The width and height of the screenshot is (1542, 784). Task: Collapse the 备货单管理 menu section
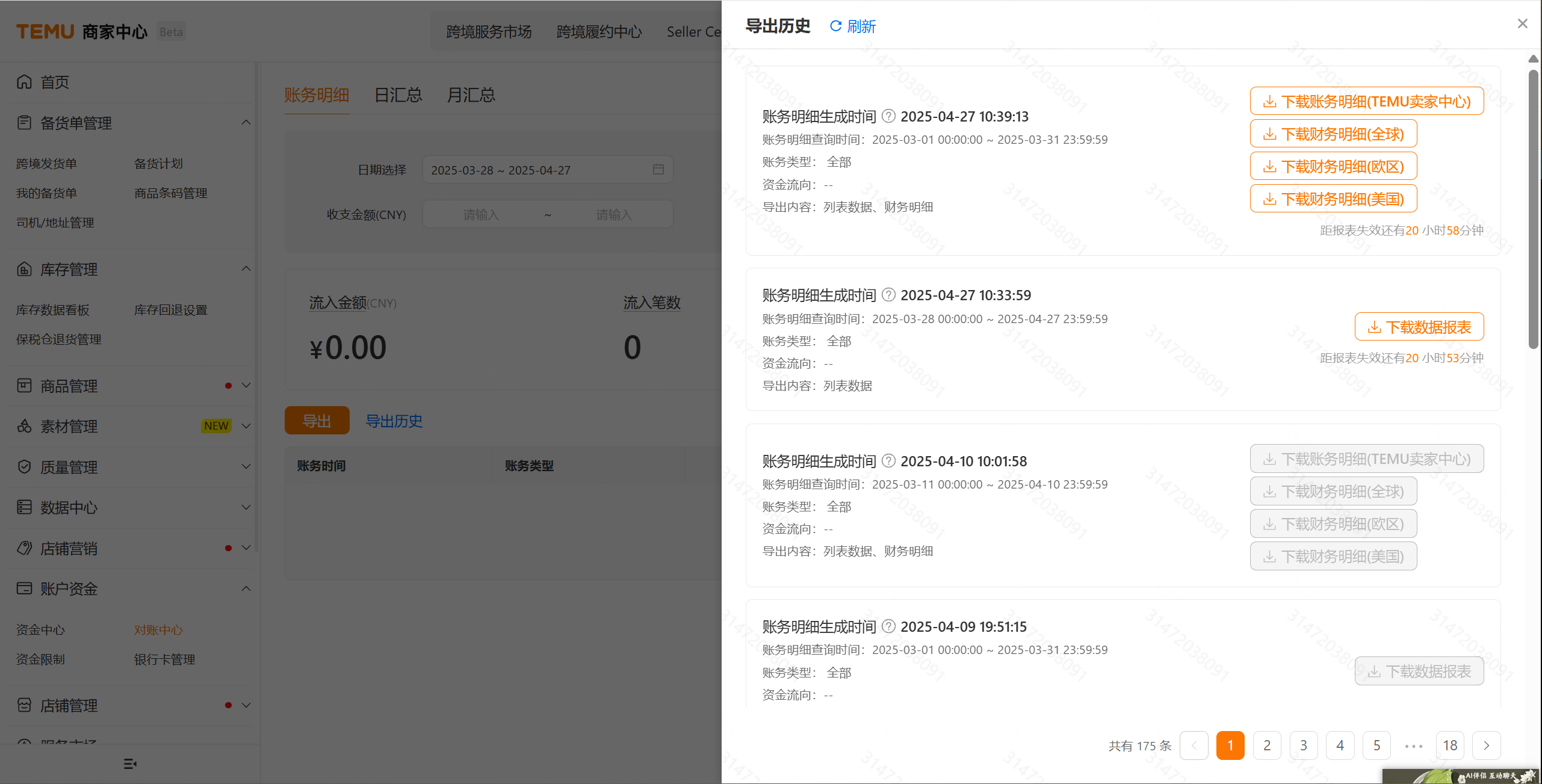[x=246, y=123]
